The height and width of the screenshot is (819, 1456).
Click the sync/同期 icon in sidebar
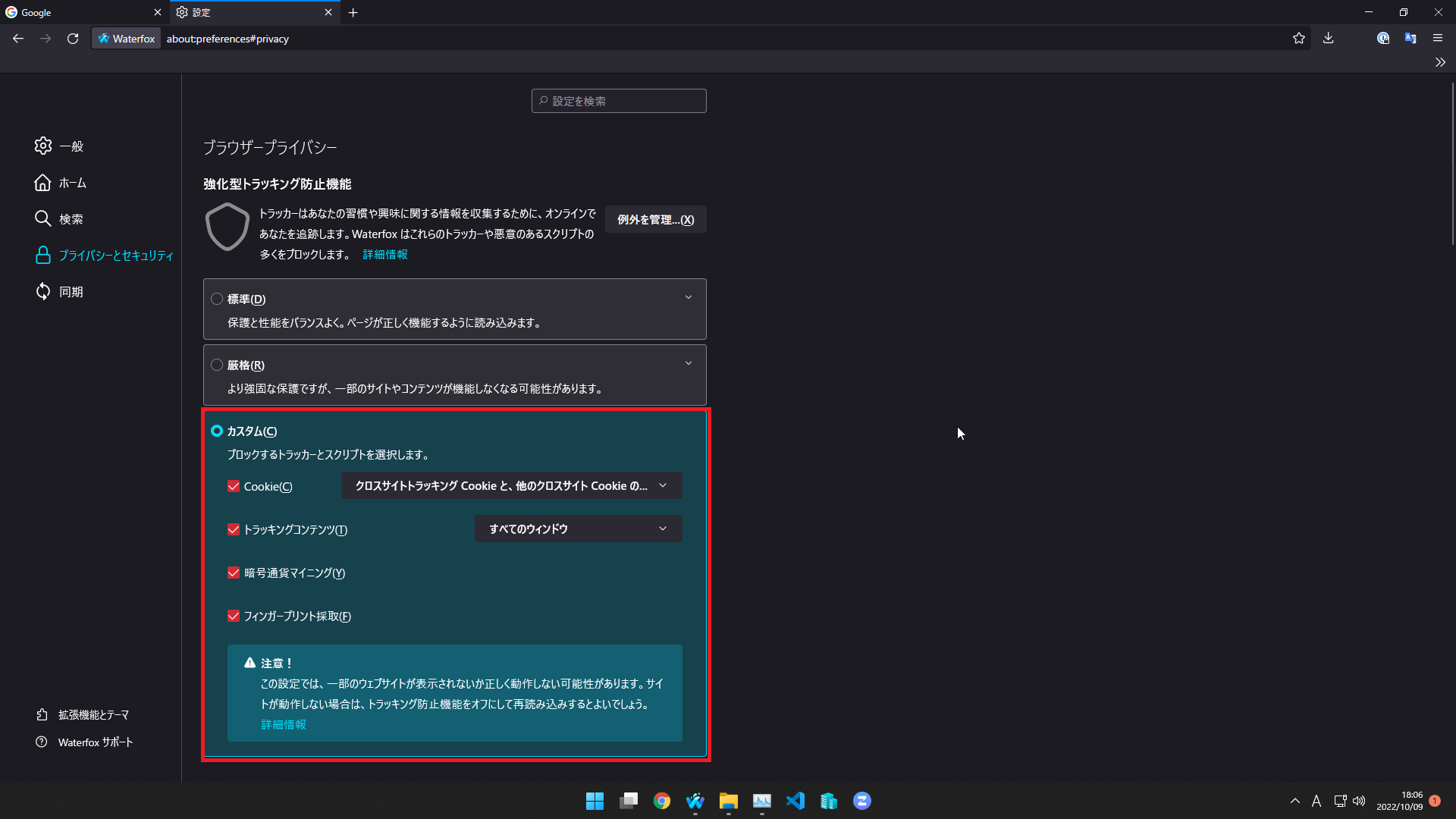[x=43, y=291]
